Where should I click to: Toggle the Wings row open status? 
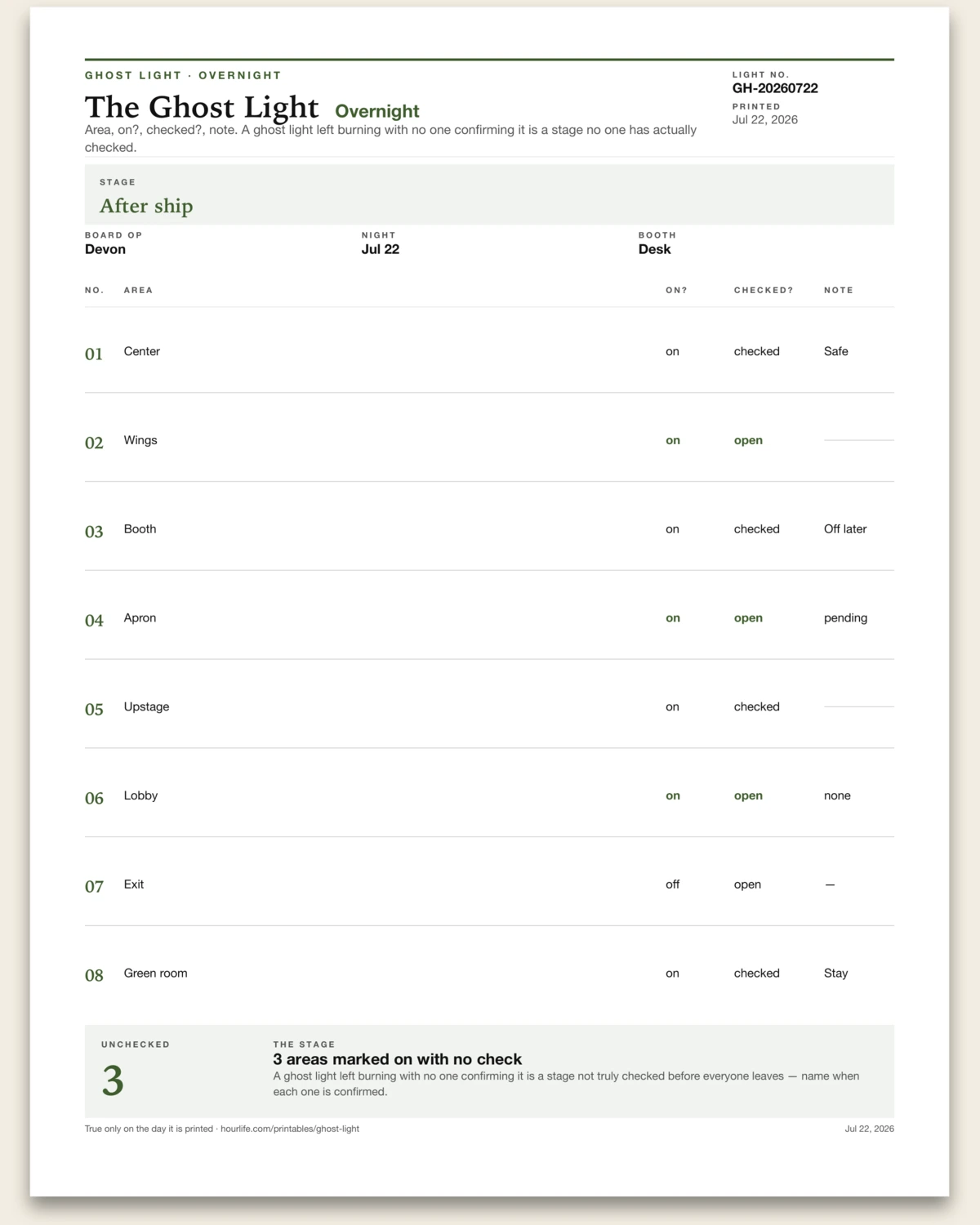pyautogui.click(x=748, y=440)
